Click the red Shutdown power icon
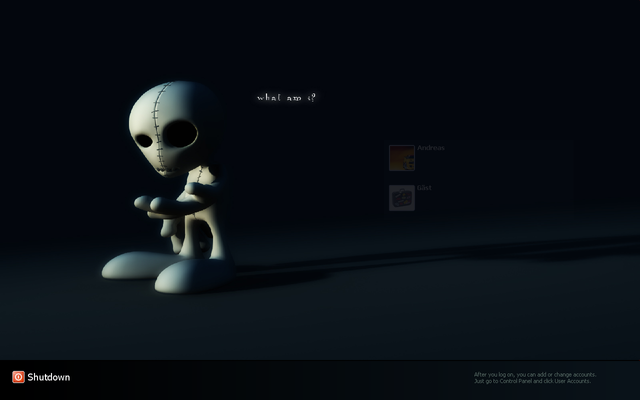The image size is (640, 400). (18, 377)
